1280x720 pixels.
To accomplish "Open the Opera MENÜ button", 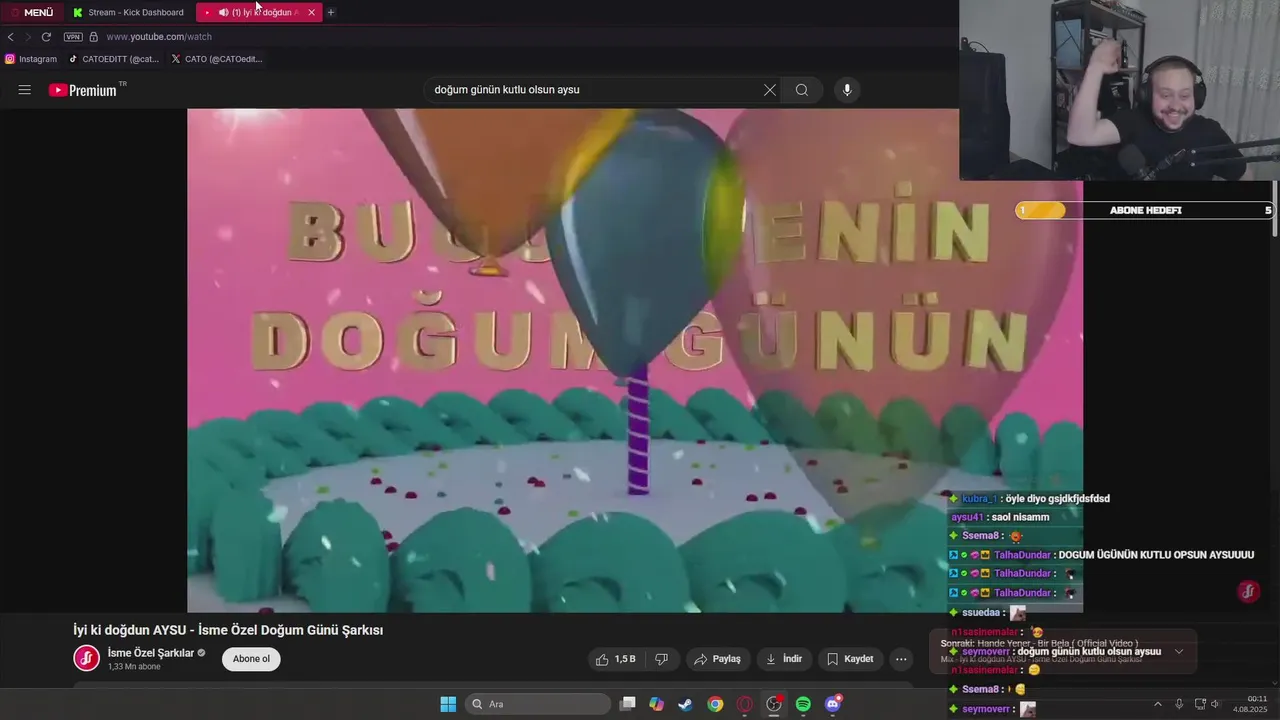I will coord(31,12).
